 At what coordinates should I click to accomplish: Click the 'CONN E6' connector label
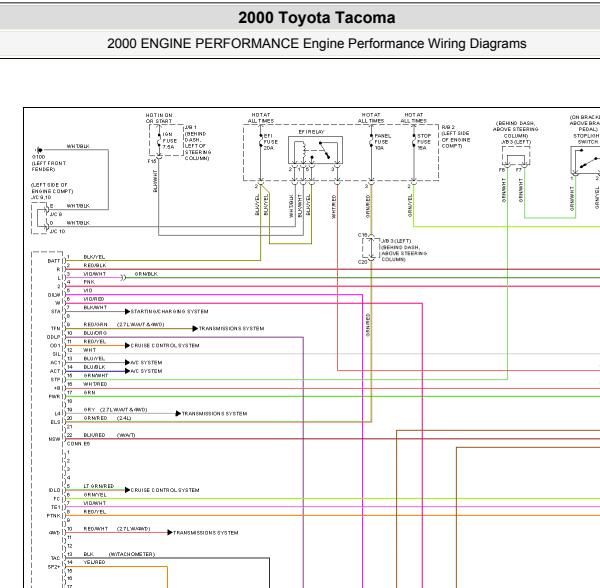(x=78, y=444)
